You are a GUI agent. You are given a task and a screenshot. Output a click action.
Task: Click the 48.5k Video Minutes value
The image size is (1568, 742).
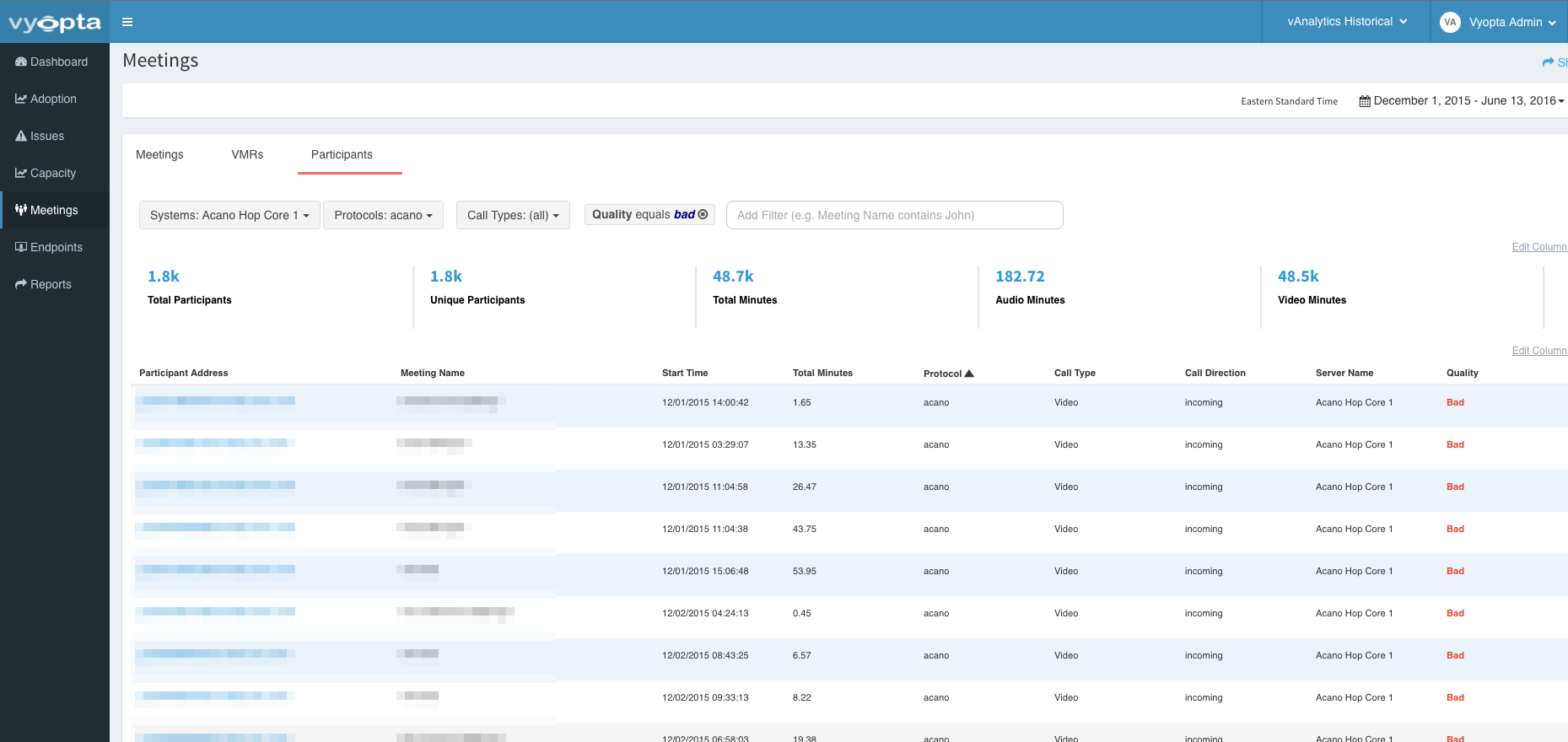click(1298, 277)
